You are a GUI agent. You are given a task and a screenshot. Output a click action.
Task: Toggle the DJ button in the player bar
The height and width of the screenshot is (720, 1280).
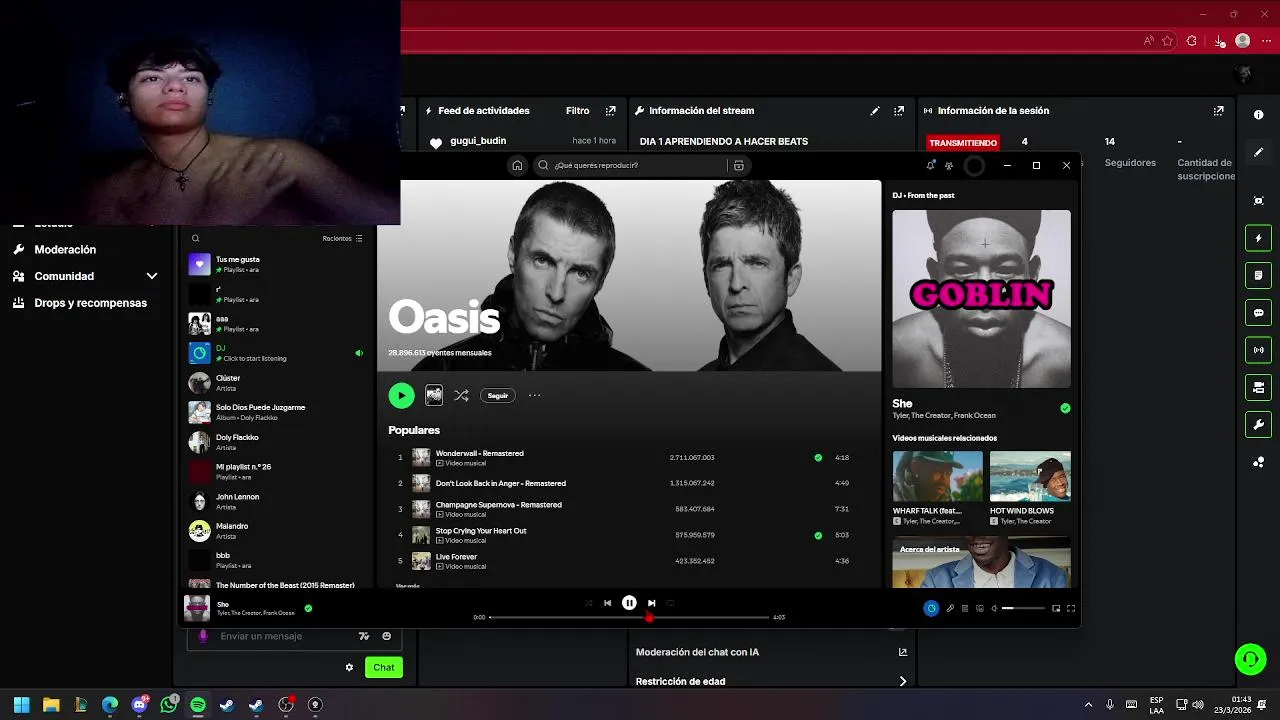click(931, 608)
